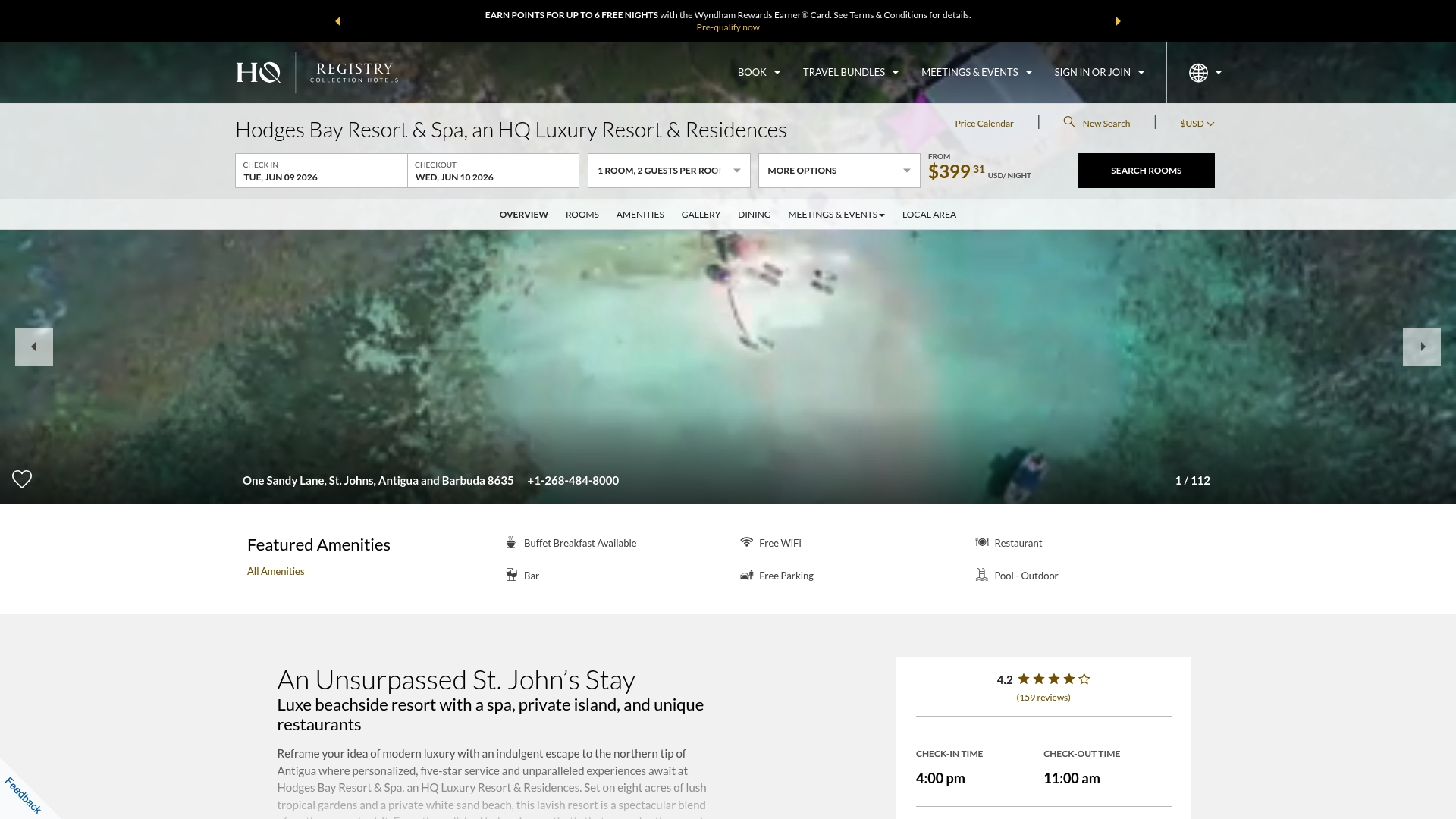This screenshot has width=1456, height=819.
Task: Open the GALLERY tab
Action: point(701,215)
